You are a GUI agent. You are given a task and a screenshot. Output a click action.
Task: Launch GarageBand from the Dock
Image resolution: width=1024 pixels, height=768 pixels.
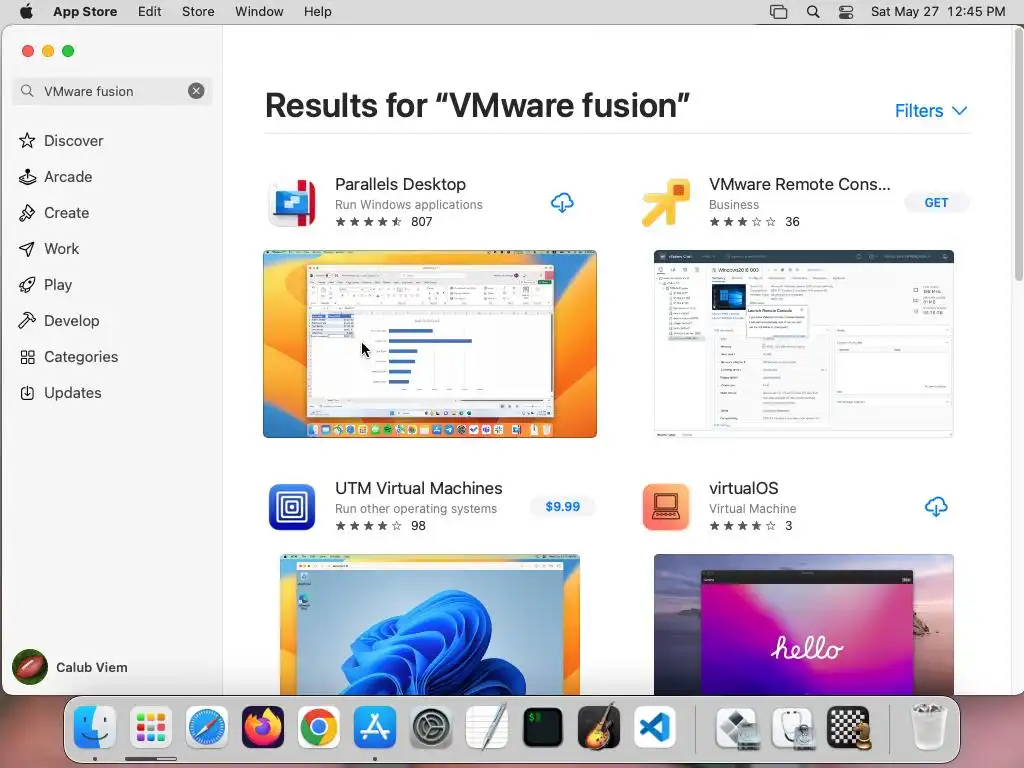tap(599, 727)
